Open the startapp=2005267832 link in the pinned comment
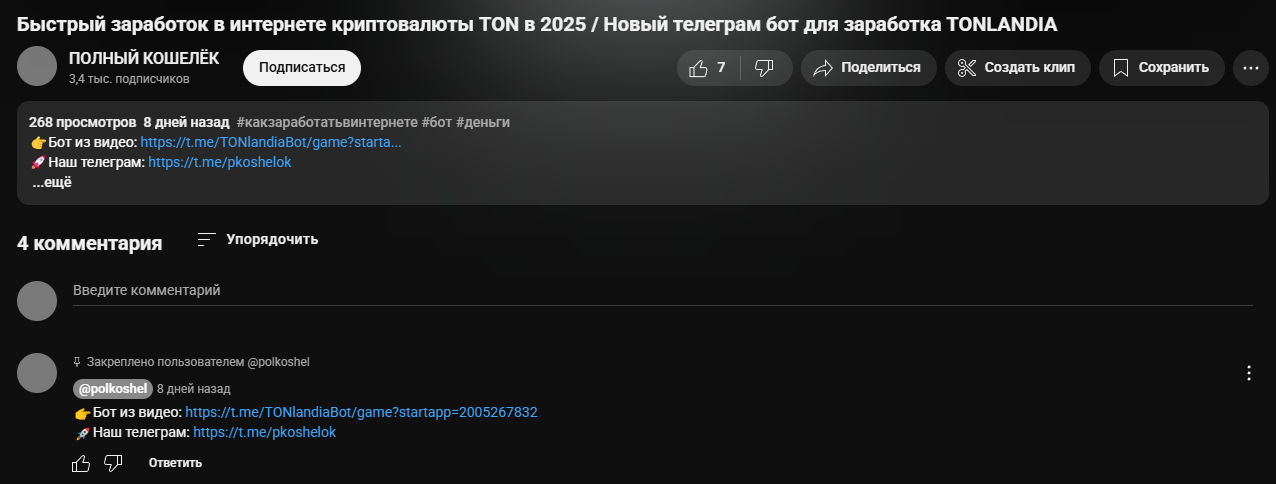1276x484 pixels. click(x=362, y=412)
